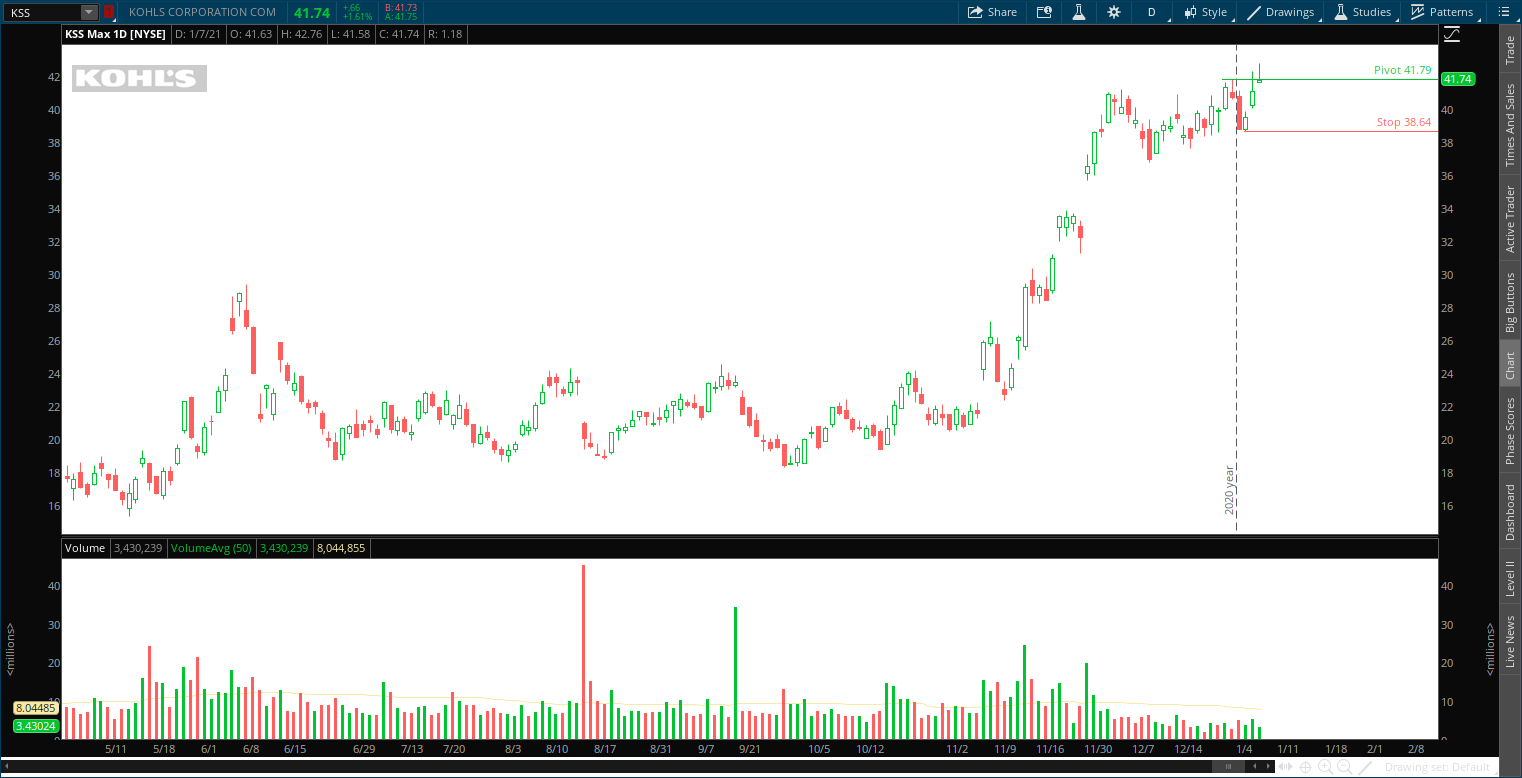
Task: Click the last price 41.74 in header
Action: pos(312,12)
